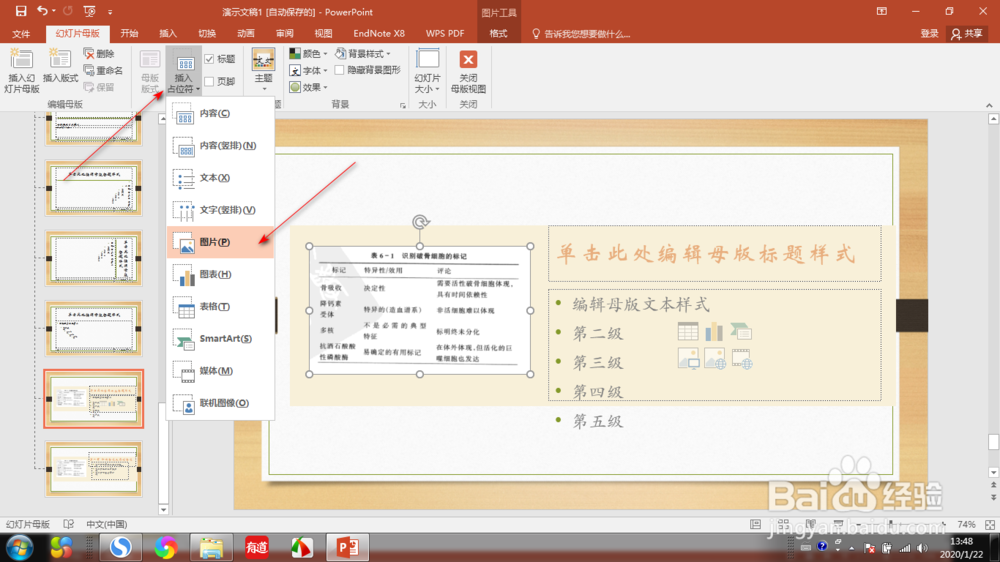Switch to the Transitions (切换) tab
Viewport: 1000px width, 562px height.
point(207,34)
